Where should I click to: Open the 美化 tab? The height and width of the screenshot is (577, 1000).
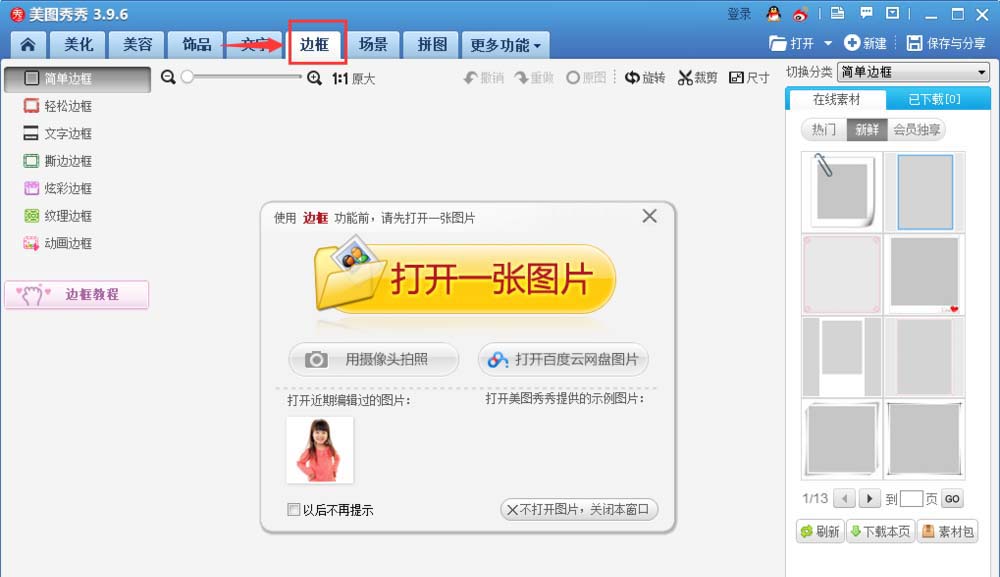pos(78,45)
